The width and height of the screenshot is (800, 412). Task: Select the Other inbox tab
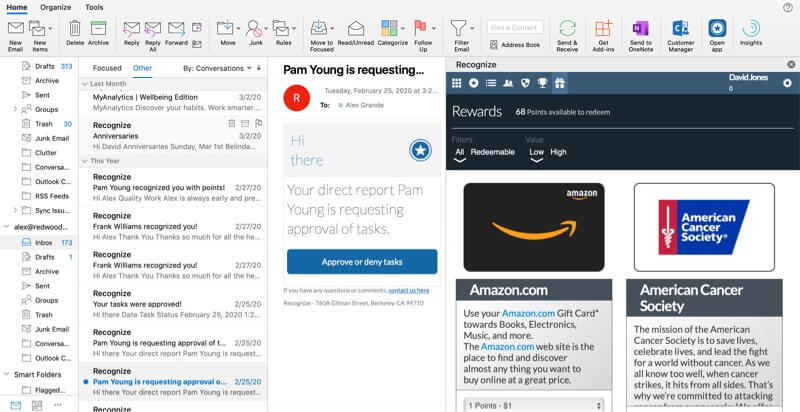pos(142,68)
